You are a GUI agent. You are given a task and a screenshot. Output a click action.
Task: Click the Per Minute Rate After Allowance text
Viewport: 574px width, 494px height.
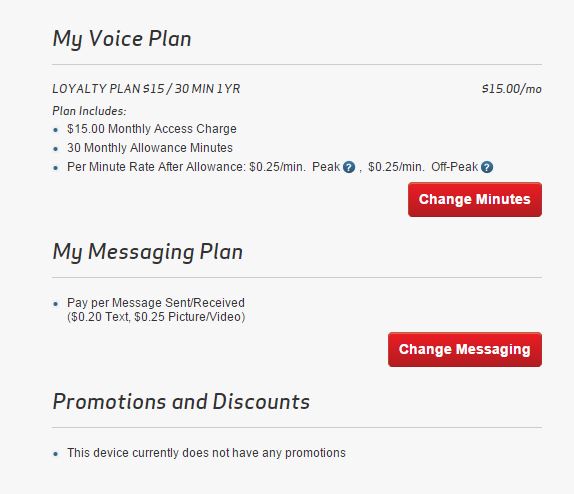156,167
